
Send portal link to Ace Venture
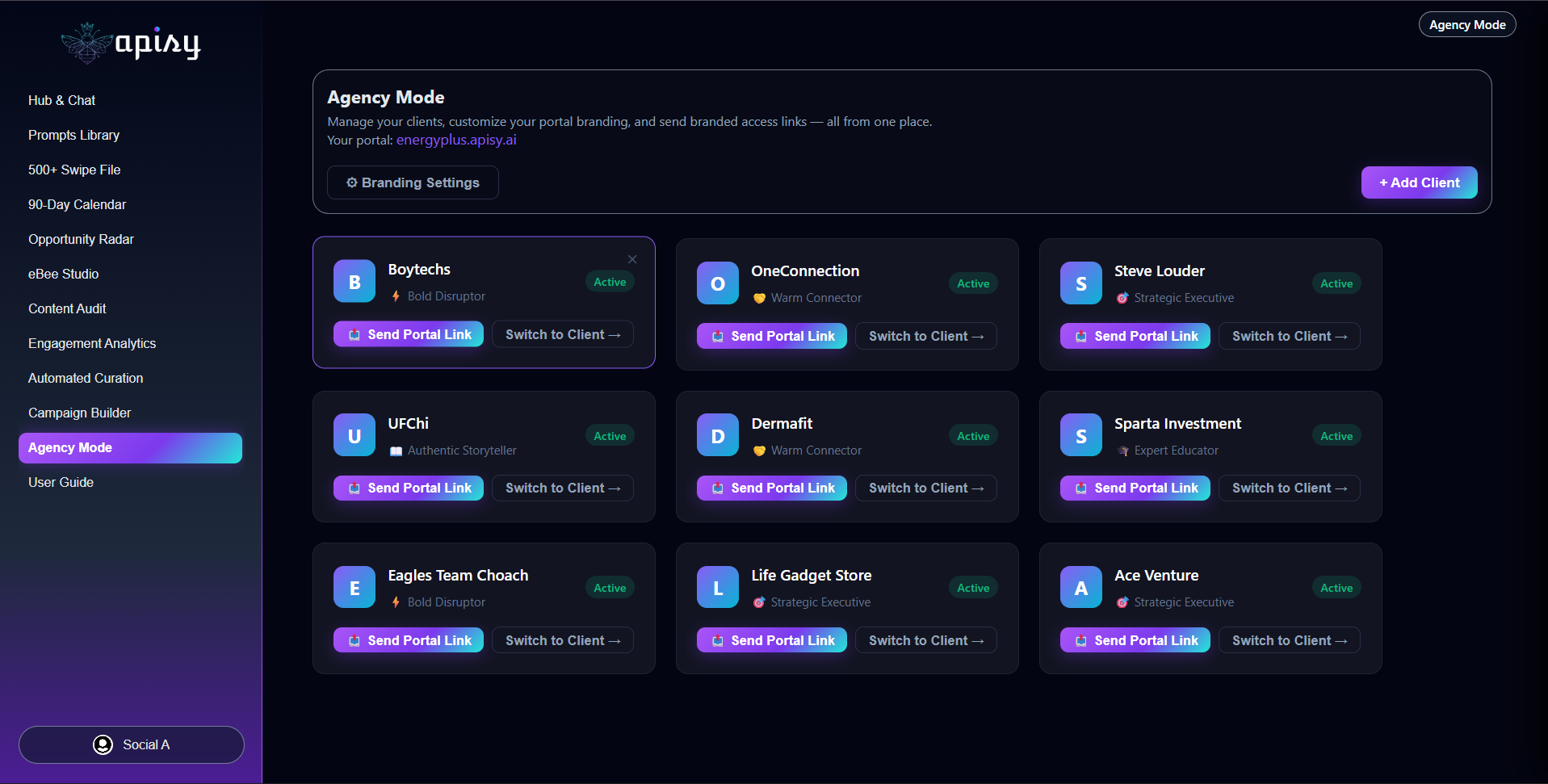(1135, 640)
